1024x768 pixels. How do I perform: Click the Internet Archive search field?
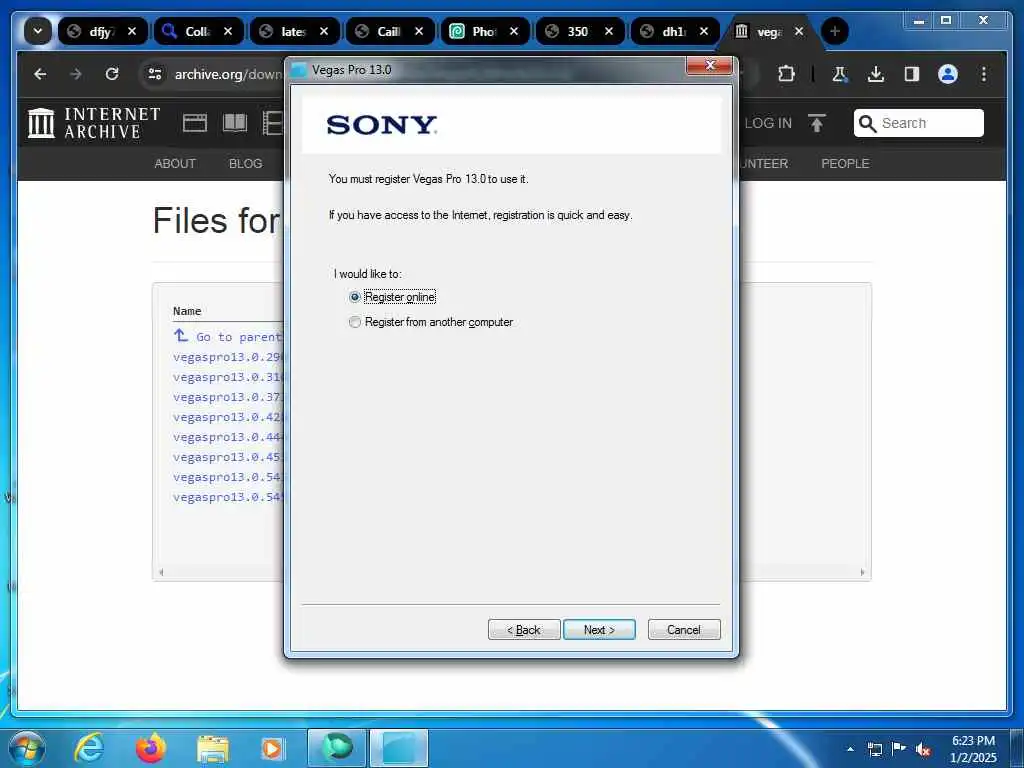click(918, 123)
